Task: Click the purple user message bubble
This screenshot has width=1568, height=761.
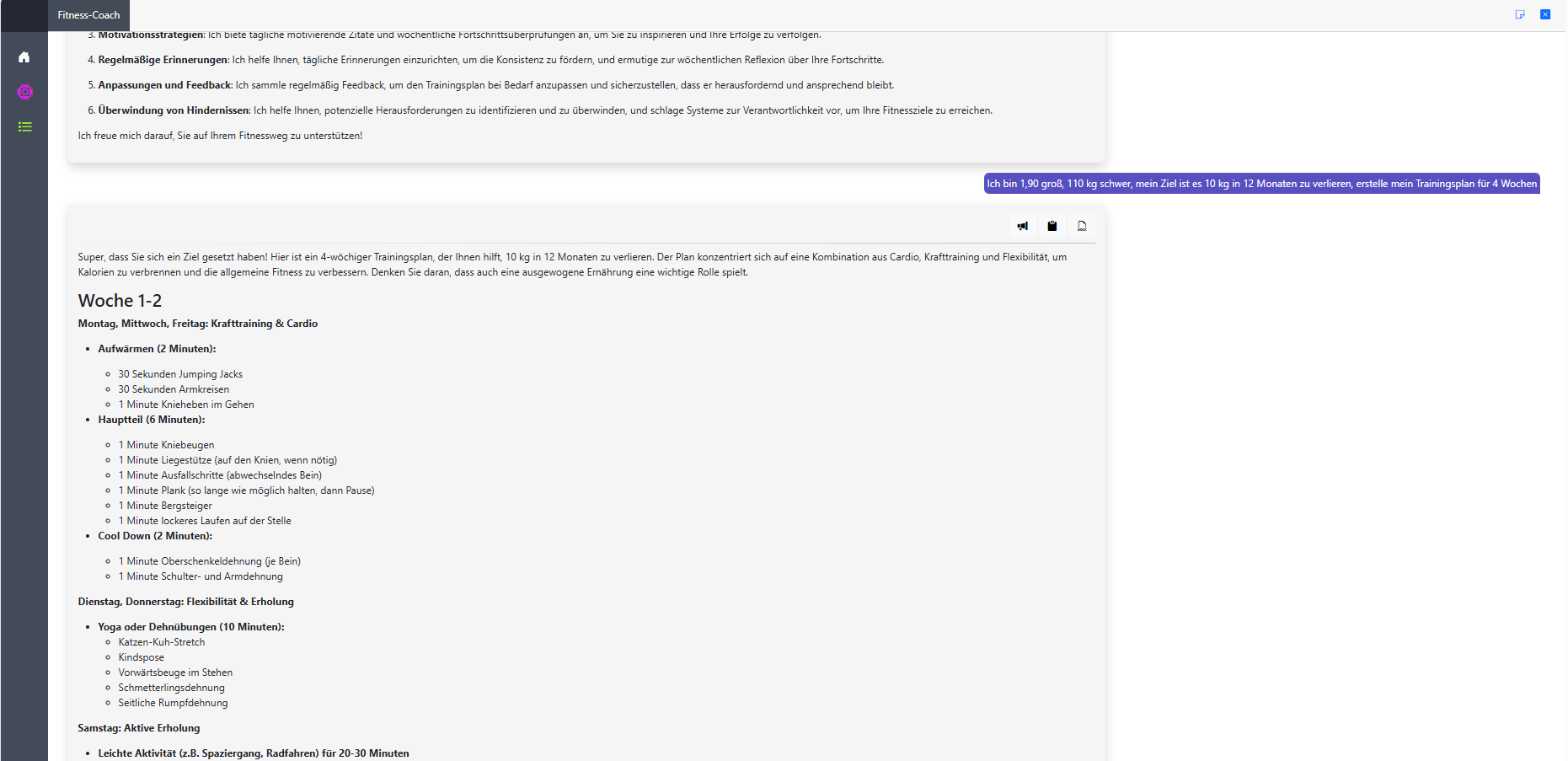Action: tap(1261, 184)
